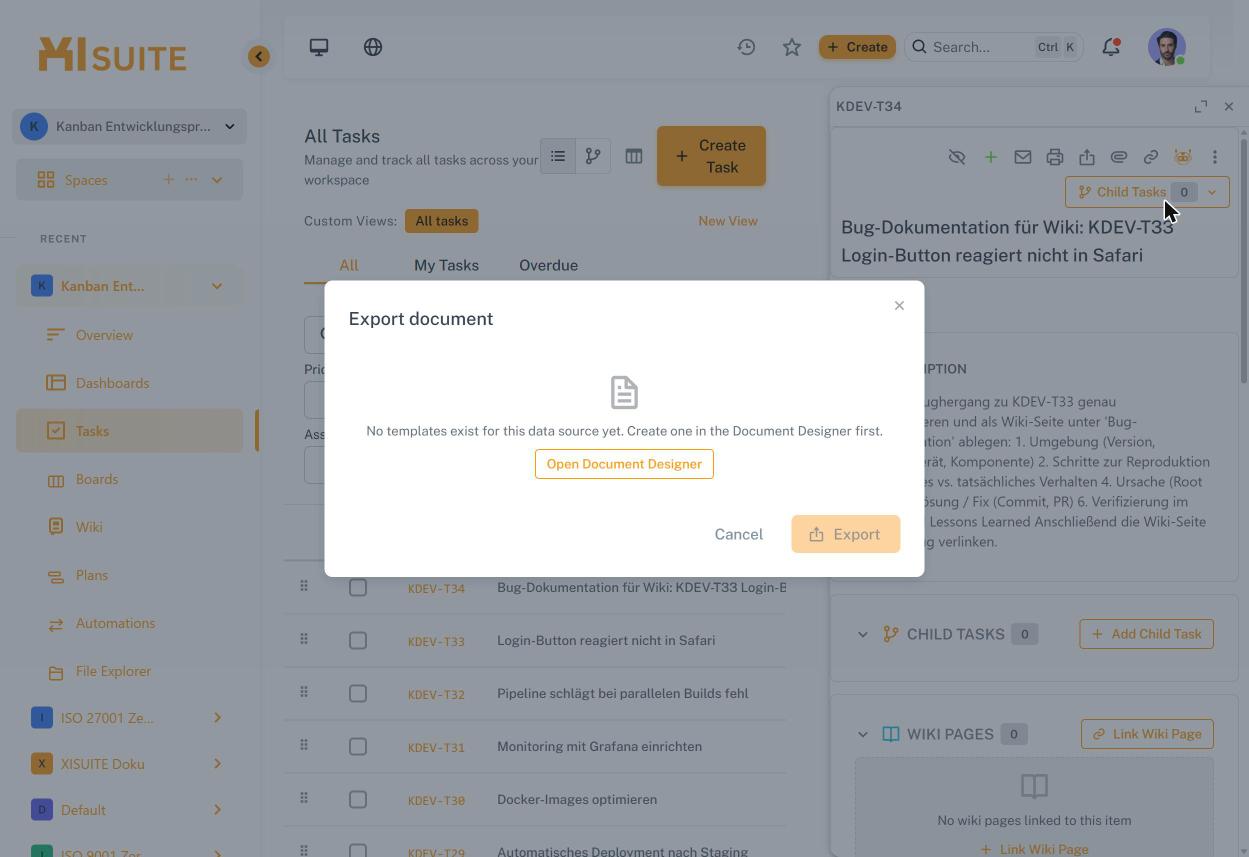Tick checkbox for KDEV-T32 row
This screenshot has width=1249, height=857.
[x=358, y=694]
